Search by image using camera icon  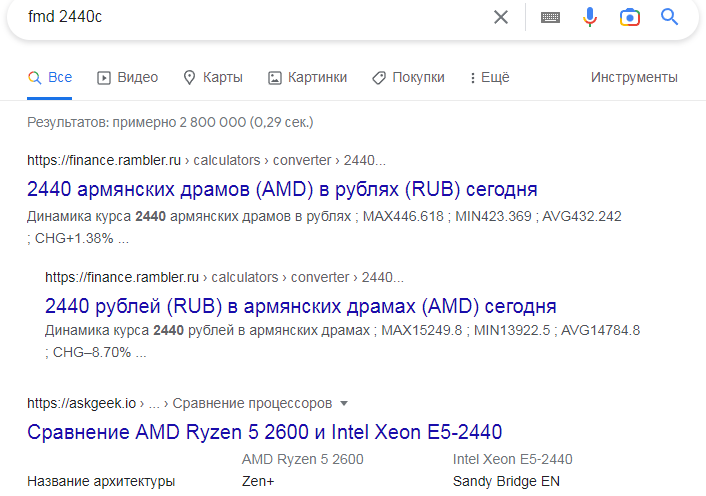click(629, 17)
